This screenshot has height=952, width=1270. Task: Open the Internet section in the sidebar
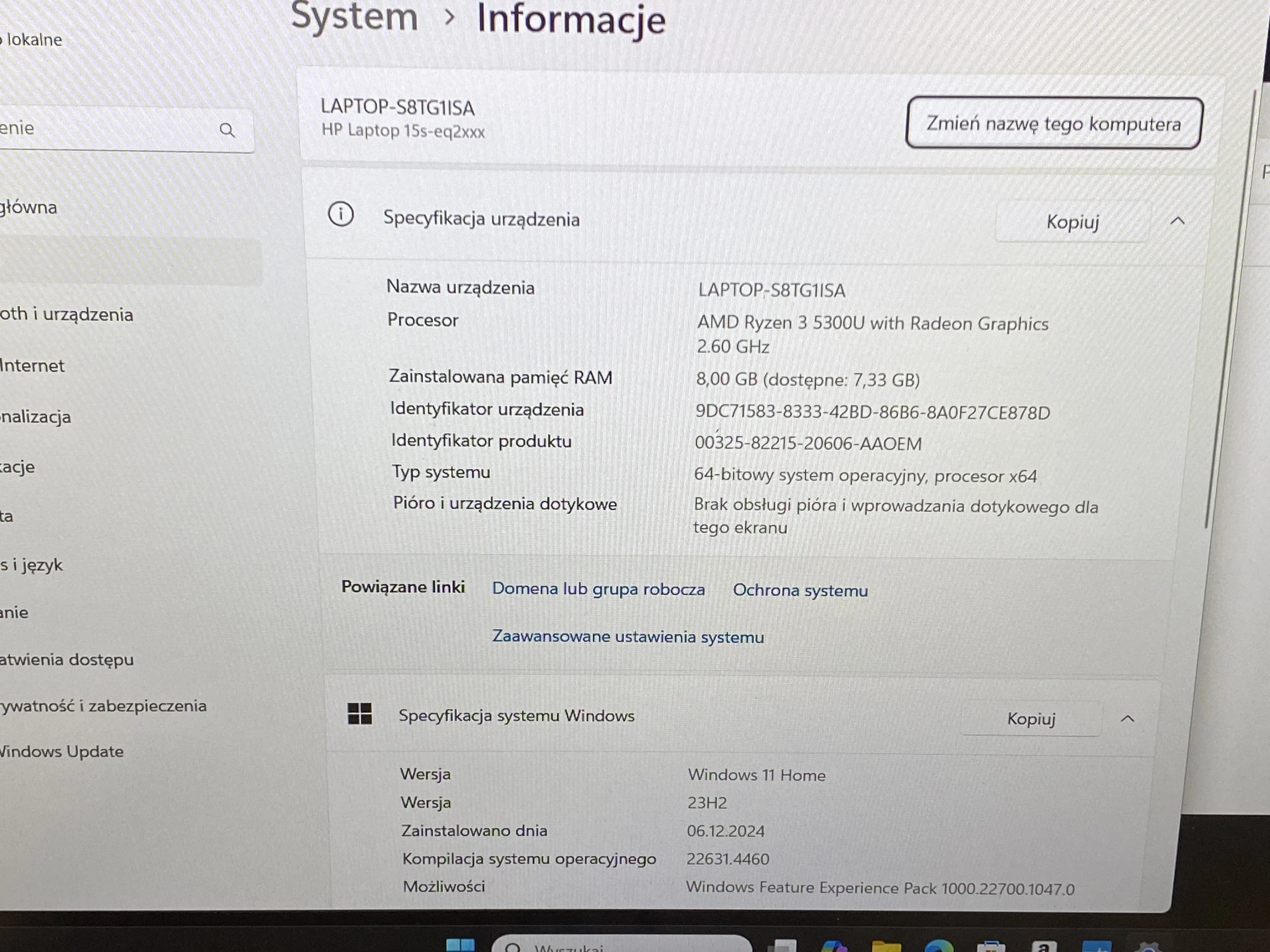32,365
